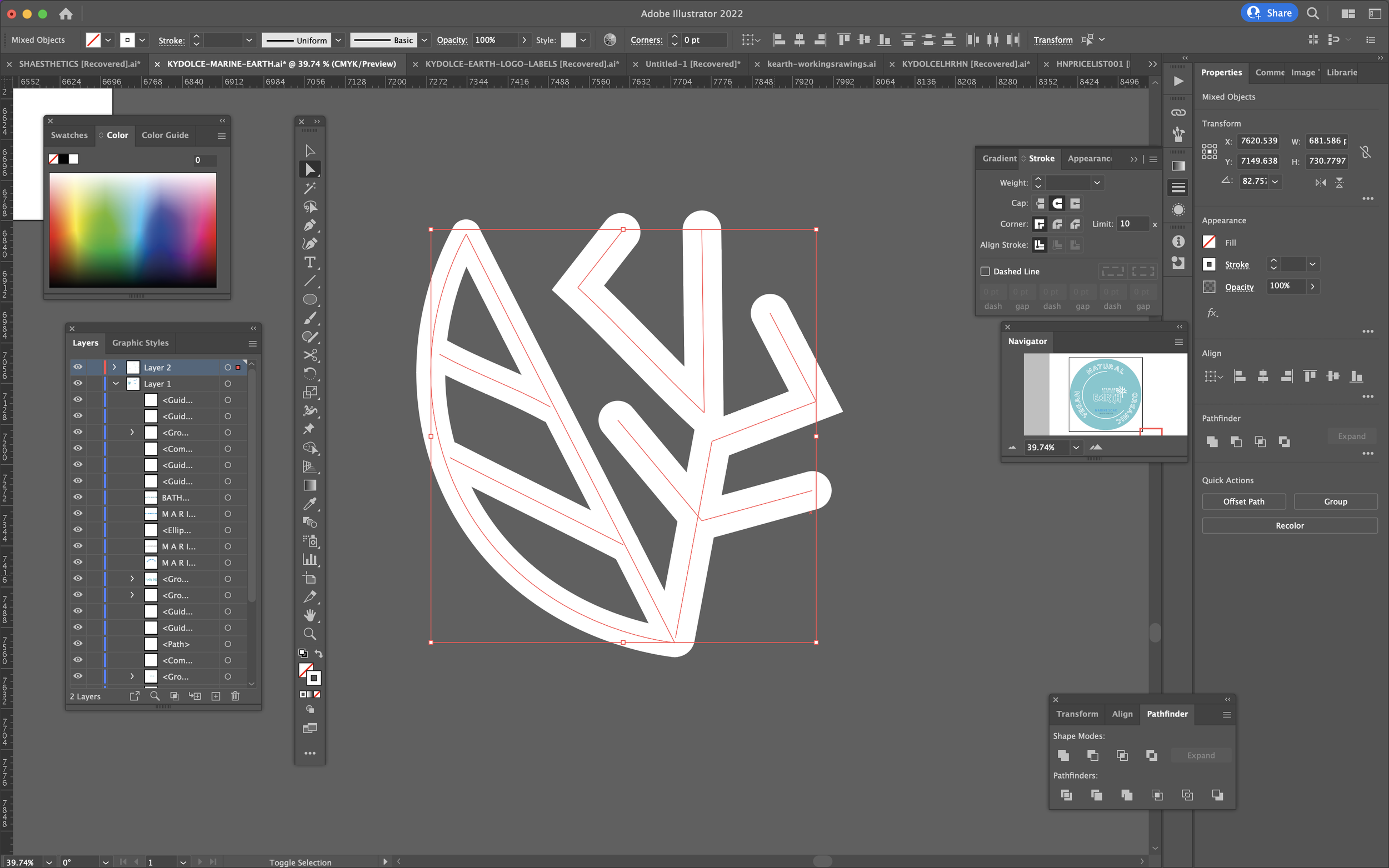The image size is (1389, 868).
Task: Enable the Dashed Line checkbox
Action: click(x=985, y=272)
